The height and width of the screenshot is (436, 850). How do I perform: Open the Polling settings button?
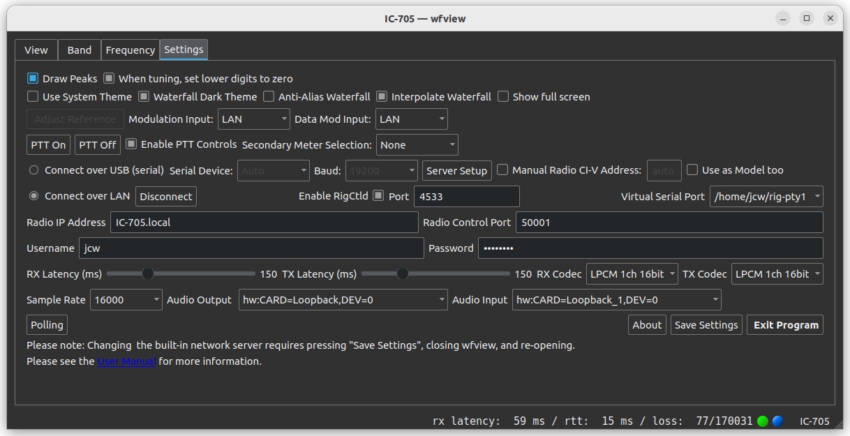47,325
